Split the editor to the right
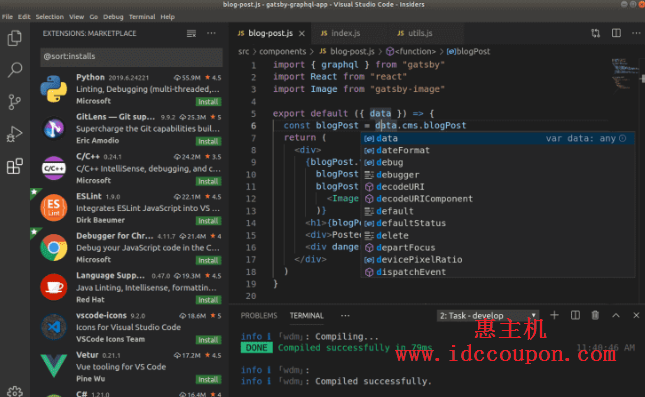The height and width of the screenshot is (397, 645). click(616, 33)
